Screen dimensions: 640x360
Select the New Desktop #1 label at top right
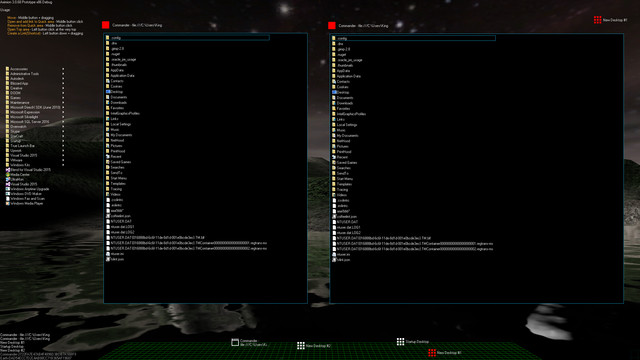(x=615, y=20)
